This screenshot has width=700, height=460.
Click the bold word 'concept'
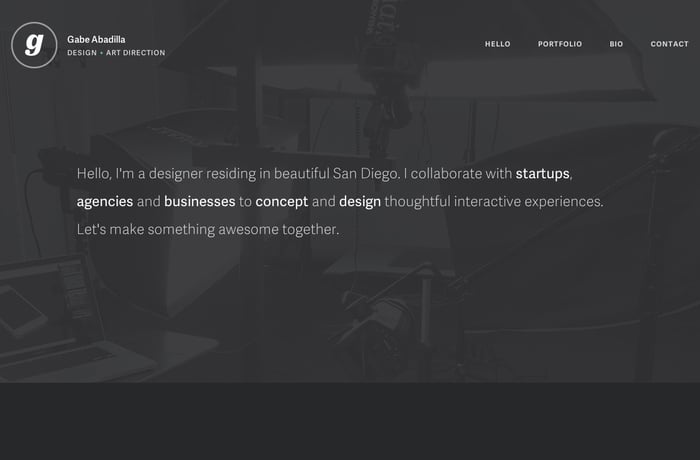click(x=282, y=202)
